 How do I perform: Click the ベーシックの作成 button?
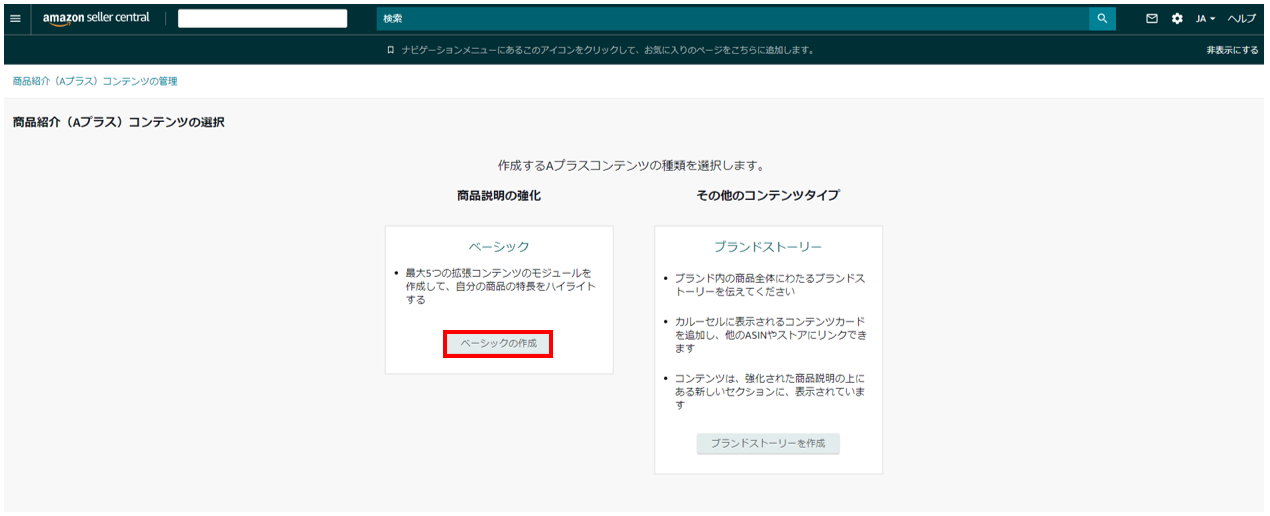pos(498,343)
